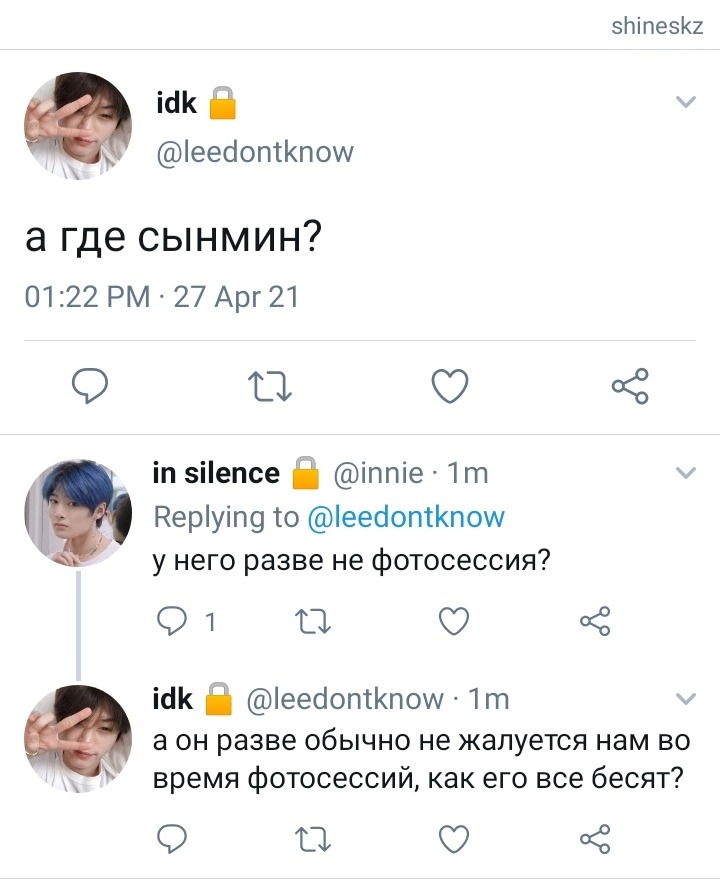View in silence's blue-haired avatar profile

[x=78, y=513]
